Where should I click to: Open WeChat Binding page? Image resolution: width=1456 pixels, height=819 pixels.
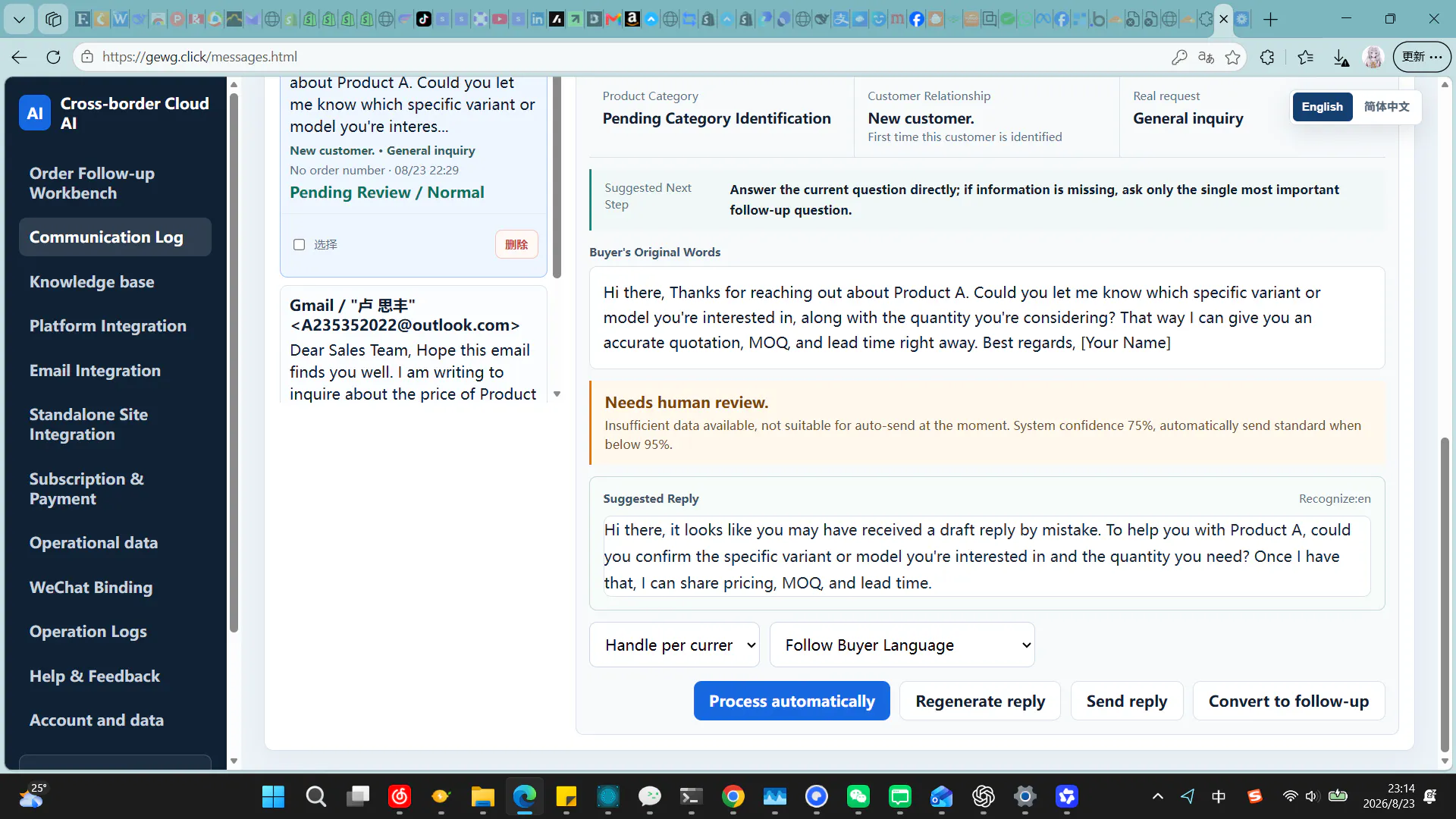[x=115, y=588]
